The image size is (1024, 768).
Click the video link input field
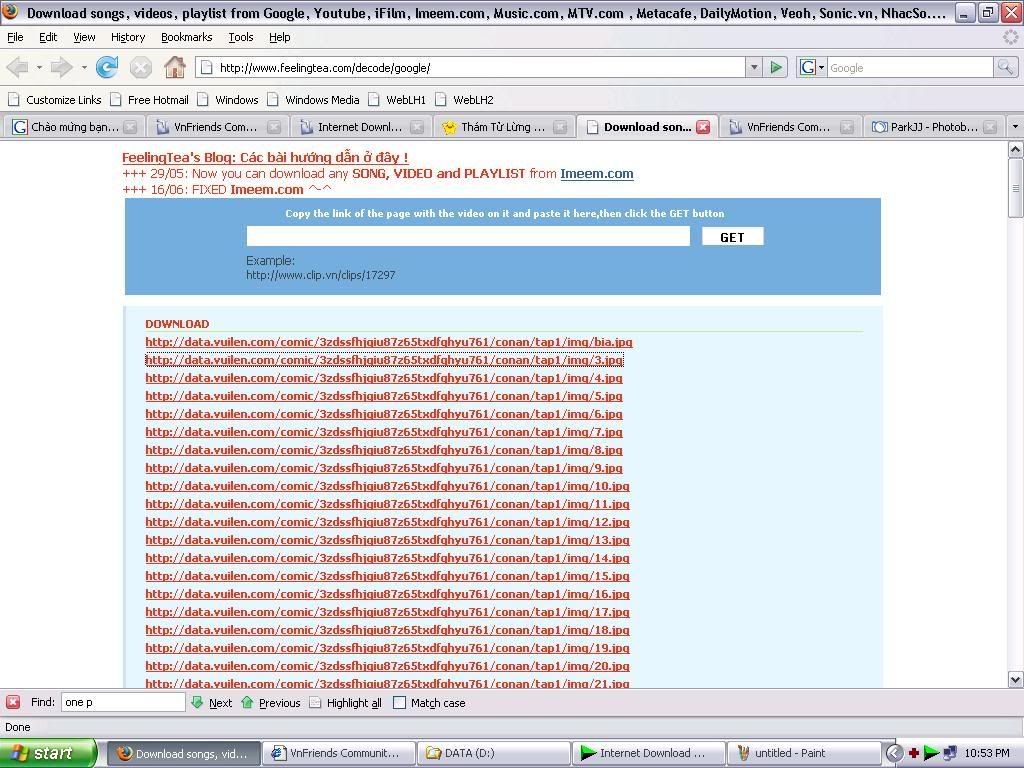tap(468, 236)
